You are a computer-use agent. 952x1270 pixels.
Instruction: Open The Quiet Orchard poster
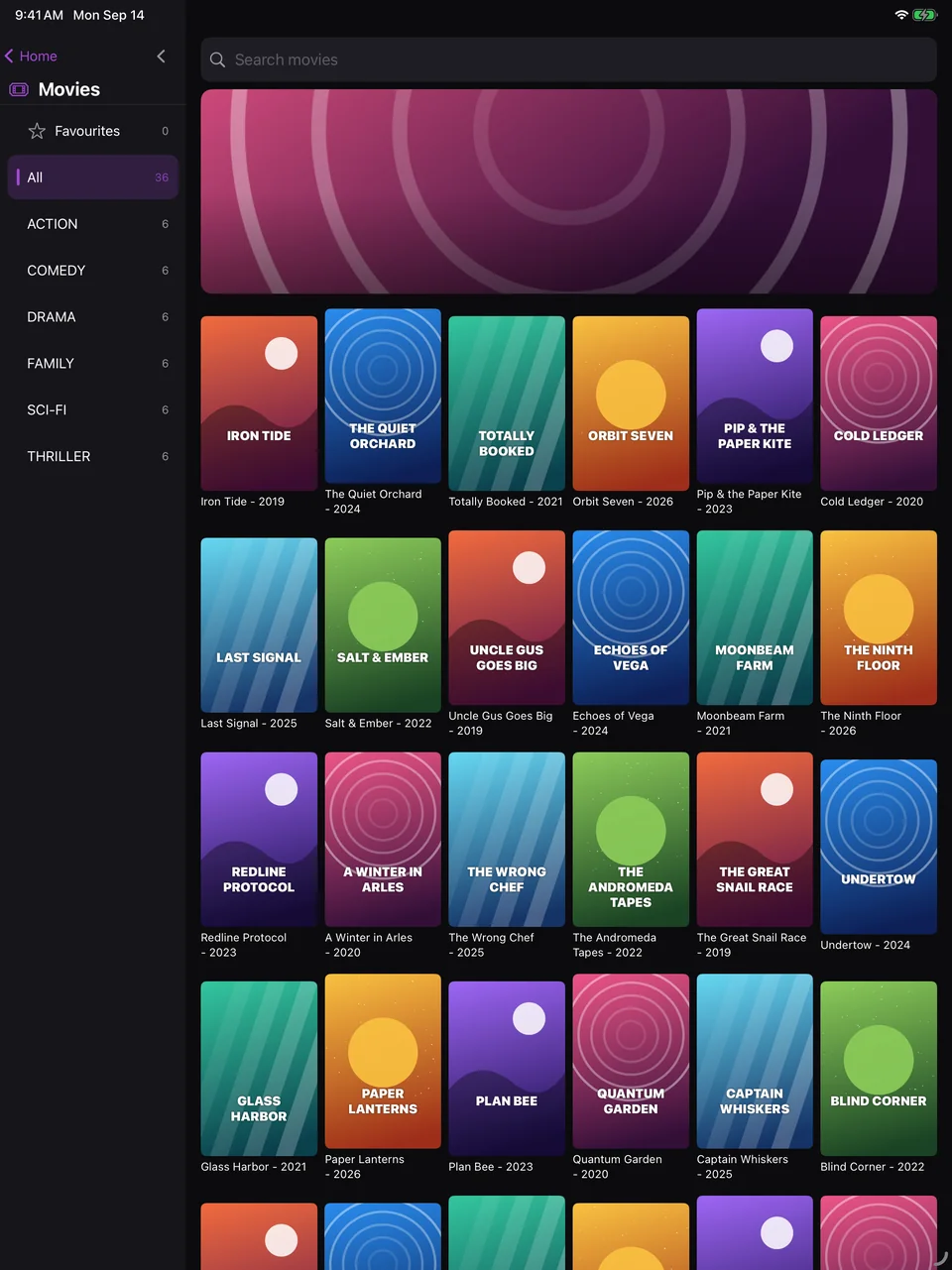383,396
